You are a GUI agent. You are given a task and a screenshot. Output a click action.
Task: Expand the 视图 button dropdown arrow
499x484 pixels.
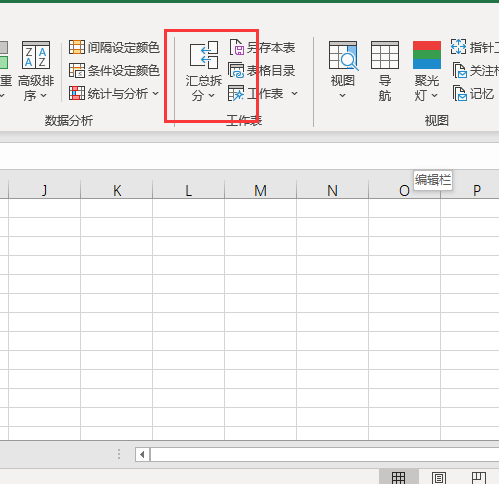(342, 96)
